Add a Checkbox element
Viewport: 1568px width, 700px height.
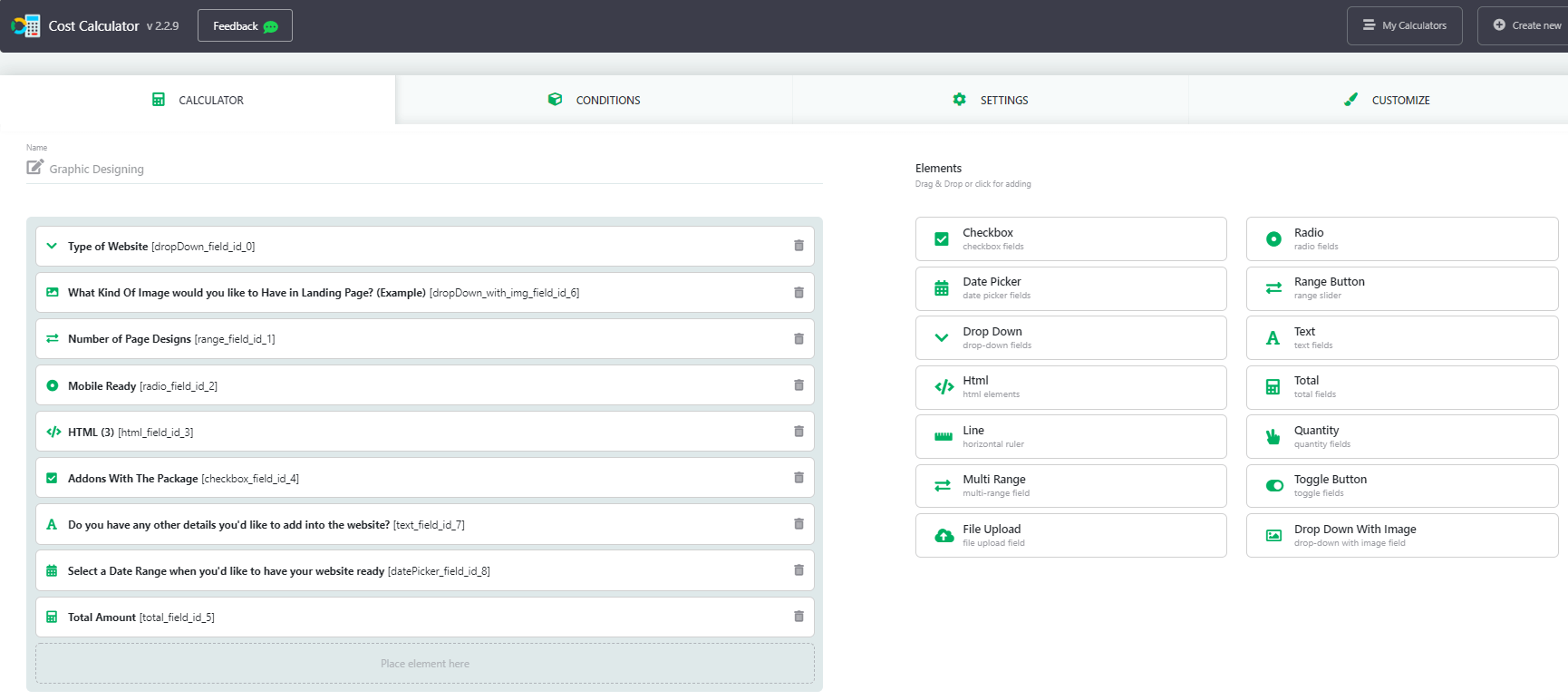1070,238
